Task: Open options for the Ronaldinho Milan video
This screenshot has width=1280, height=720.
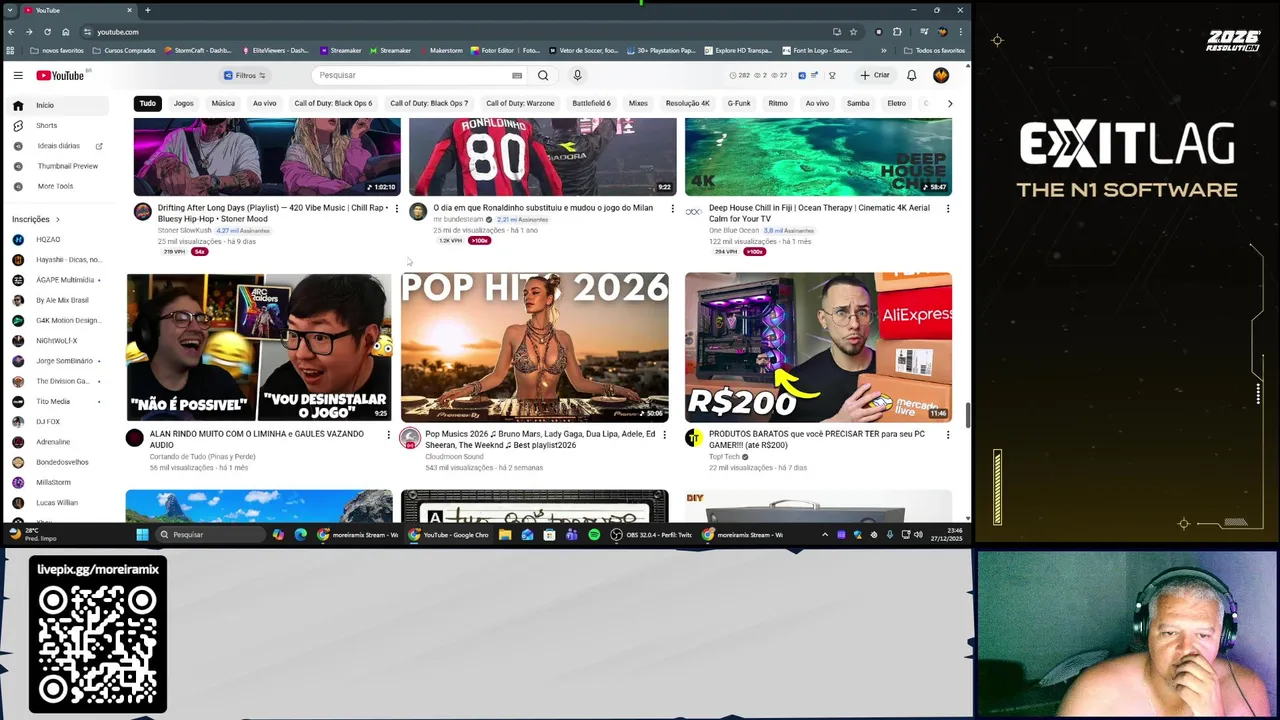Action: 672,208
